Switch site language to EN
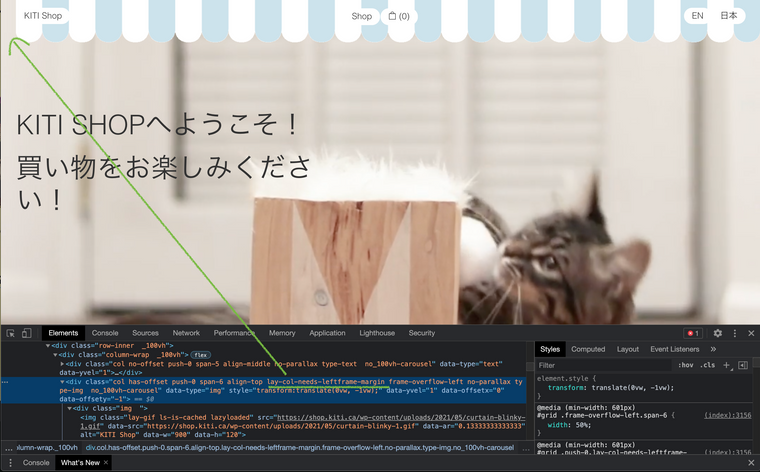Image resolution: width=760 pixels, height=472 pixels. pyautogui.click(x=697, y=16)
